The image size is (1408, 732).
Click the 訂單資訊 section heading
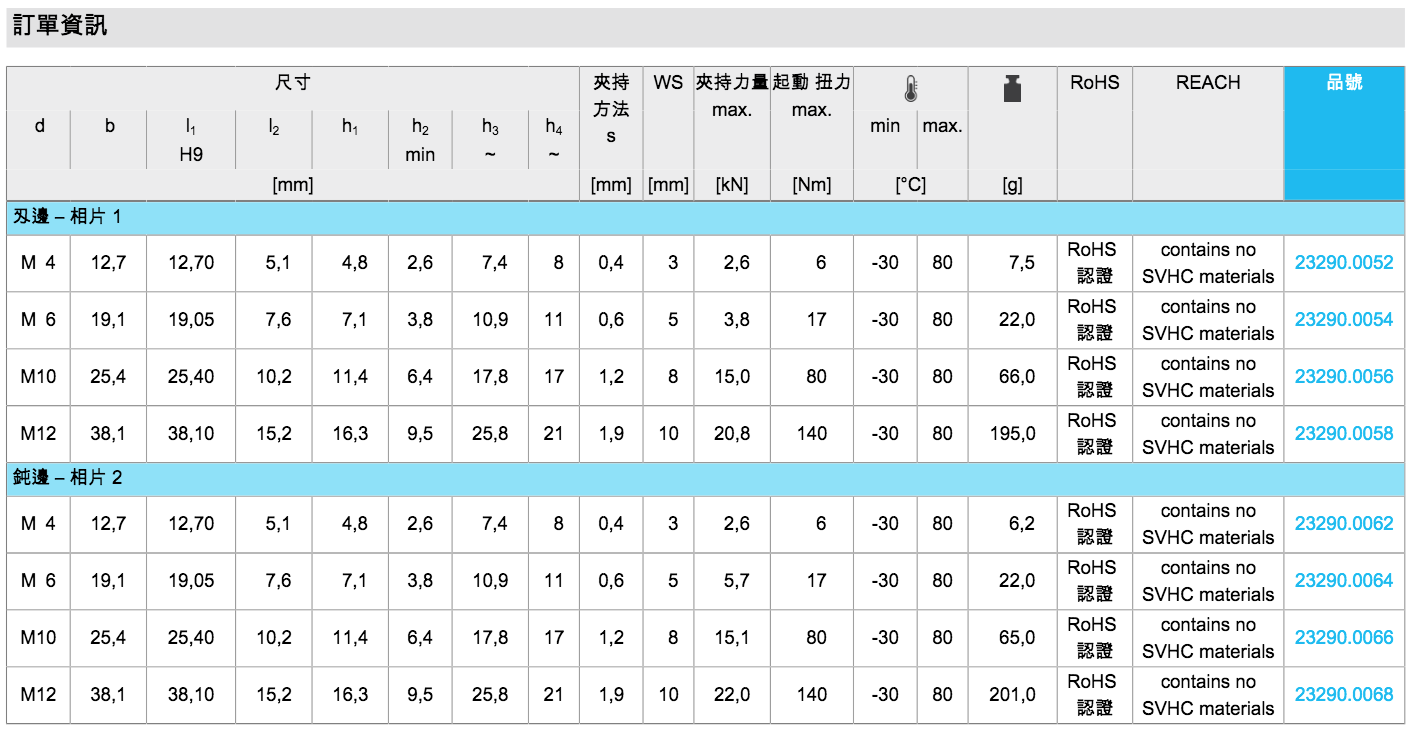60,27
